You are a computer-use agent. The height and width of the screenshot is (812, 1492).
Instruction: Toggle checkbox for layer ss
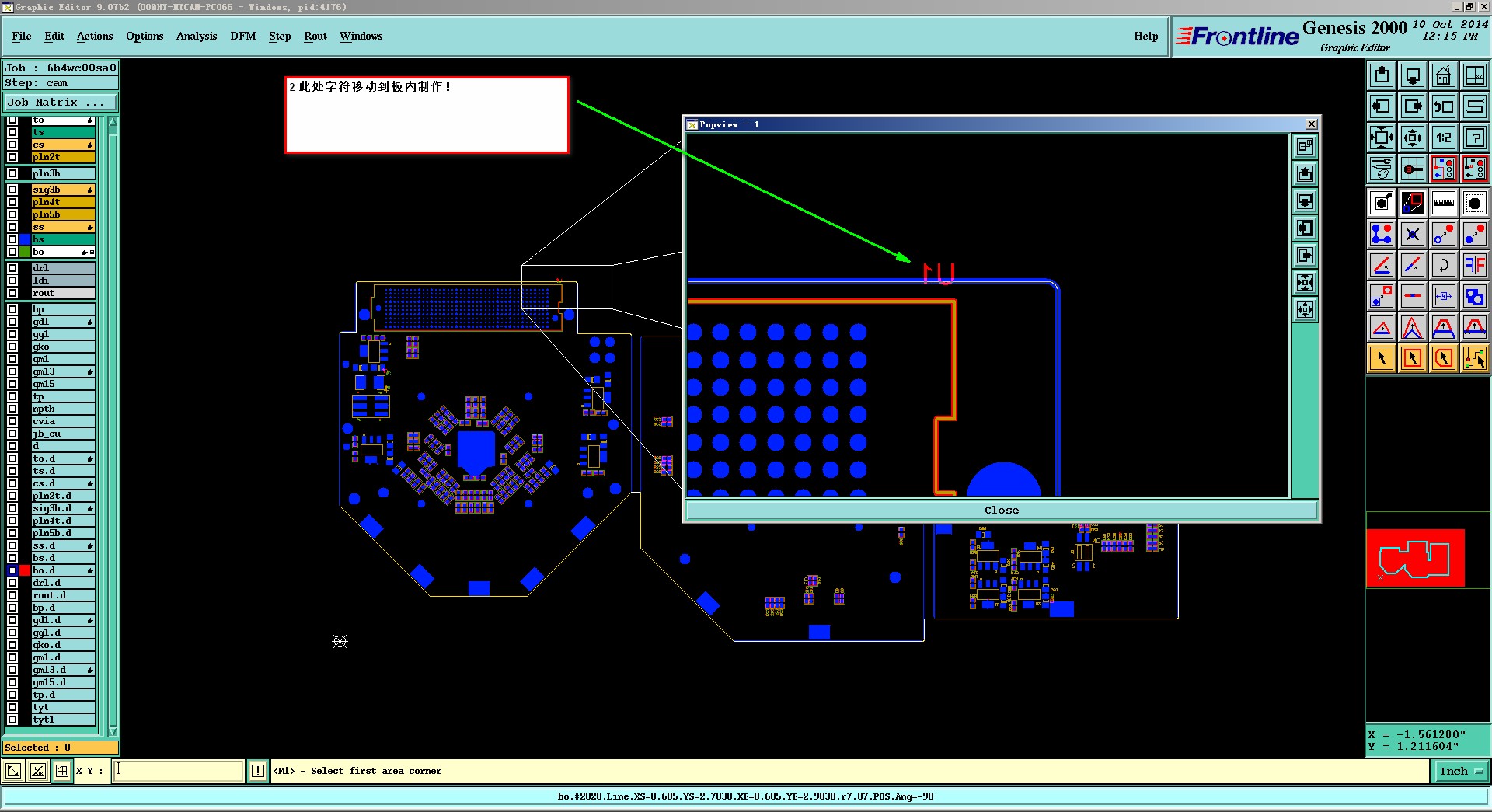pos(12,228)
